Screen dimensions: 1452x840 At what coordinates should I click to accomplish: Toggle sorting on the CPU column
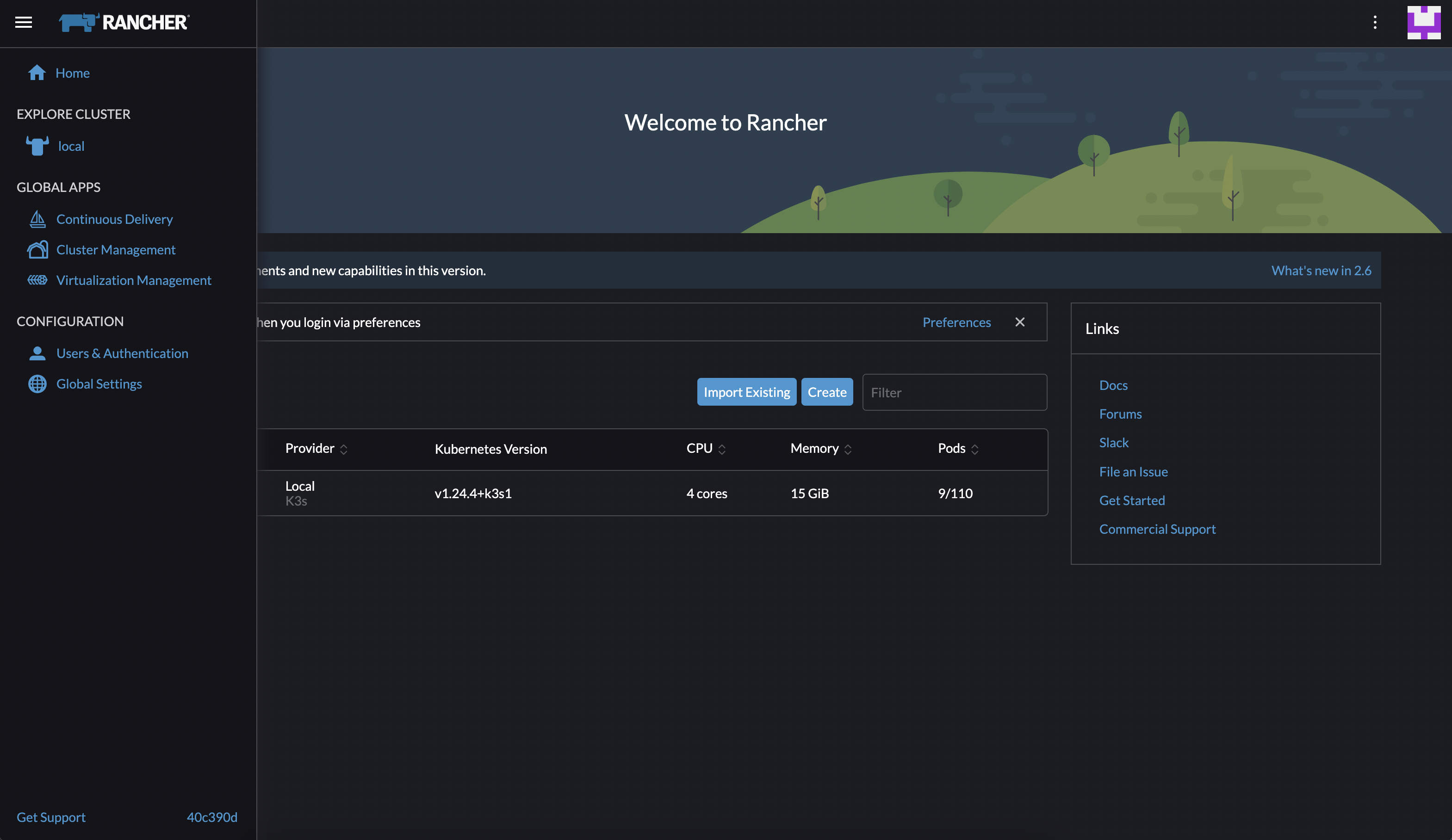pos(721,449)
